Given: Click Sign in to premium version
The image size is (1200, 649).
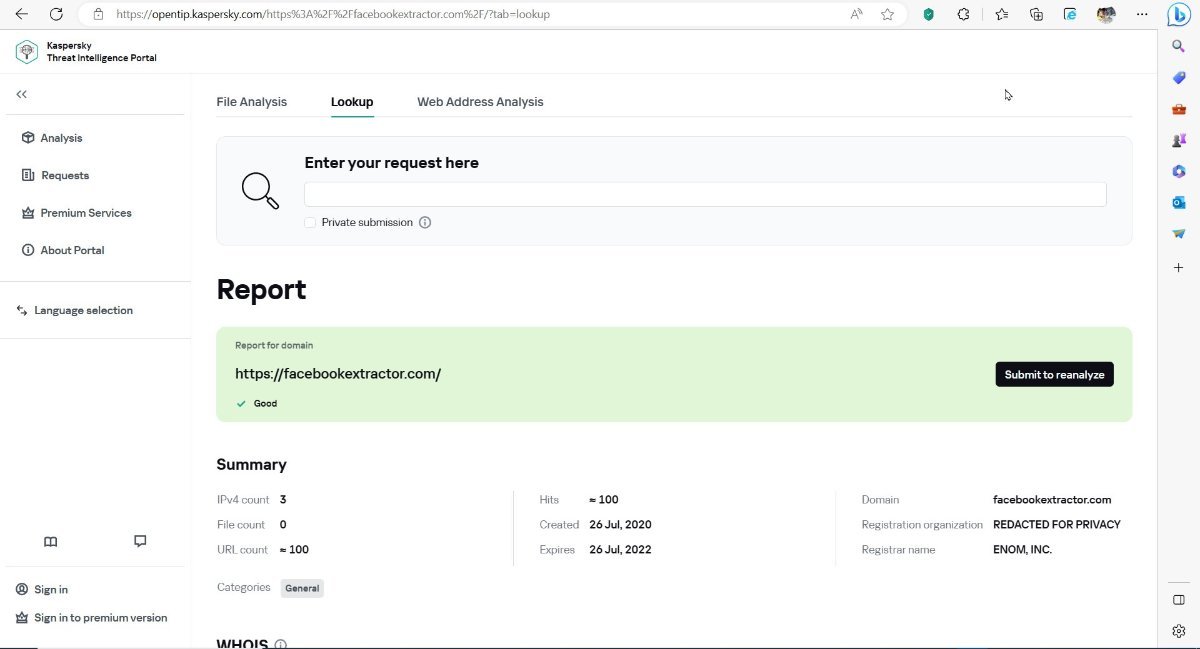Looking at the screenshot, I should [x=91, y=618].
